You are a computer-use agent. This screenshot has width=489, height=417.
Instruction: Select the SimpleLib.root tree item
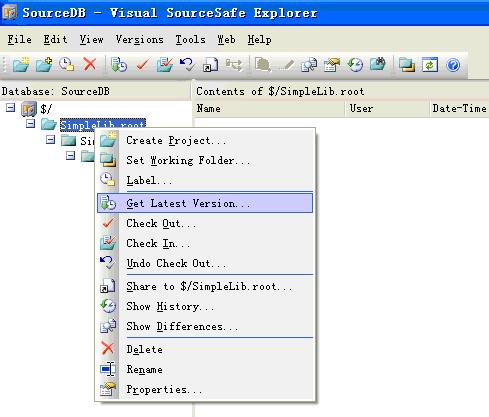[x=103, y=124]
